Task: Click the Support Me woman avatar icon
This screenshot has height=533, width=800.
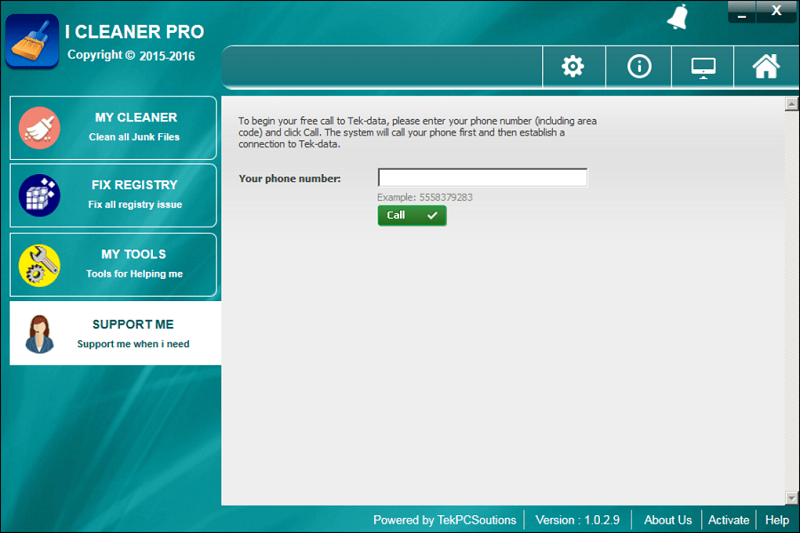Action: 40,334
